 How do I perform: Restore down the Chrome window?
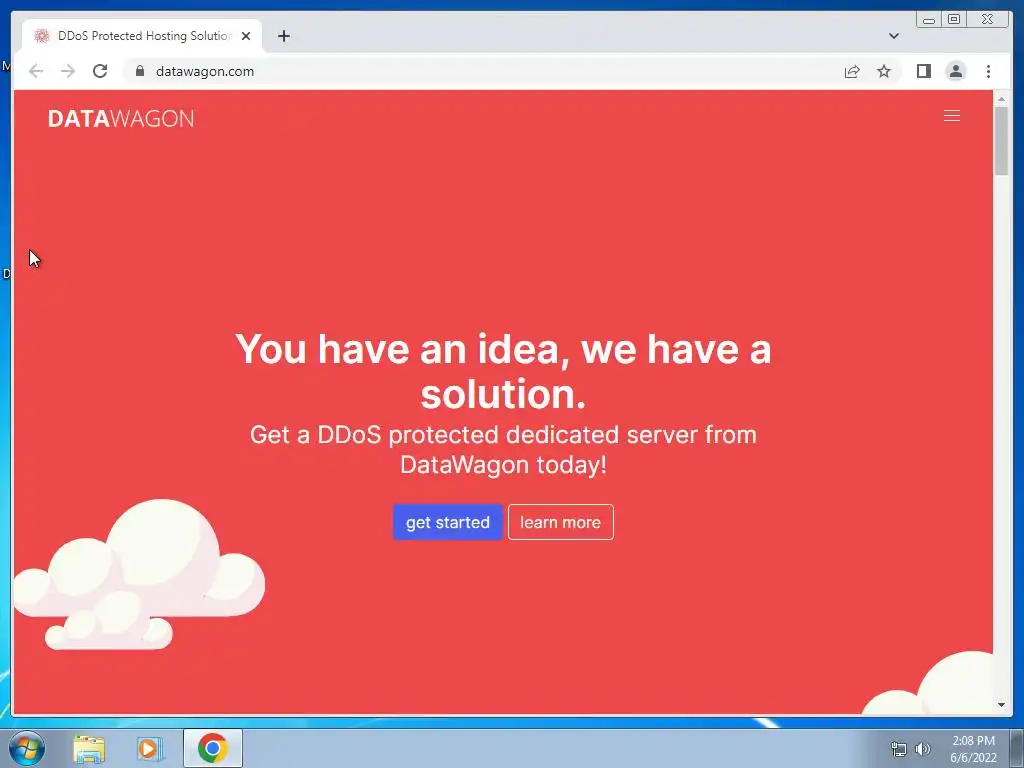954,20
